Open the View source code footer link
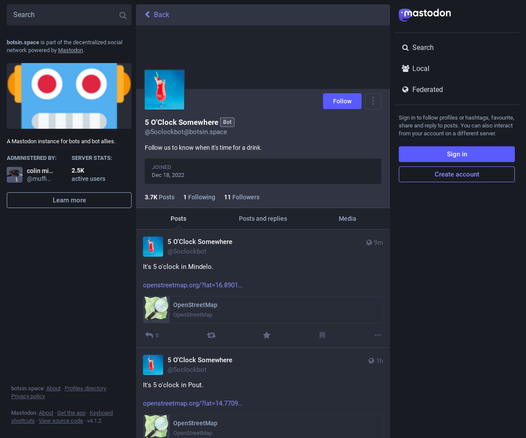 (61, 421)
